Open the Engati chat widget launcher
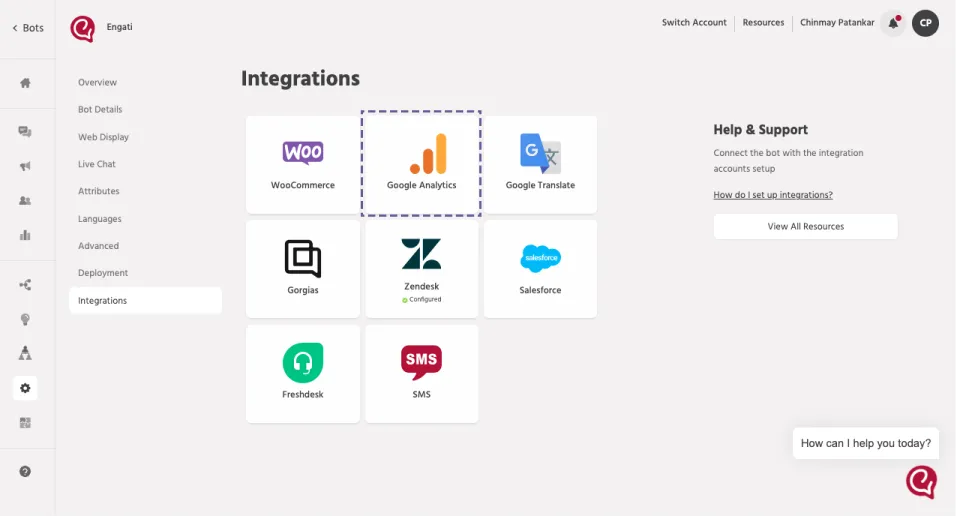Screen dimensions: 957x517 [x=922, y=482]
